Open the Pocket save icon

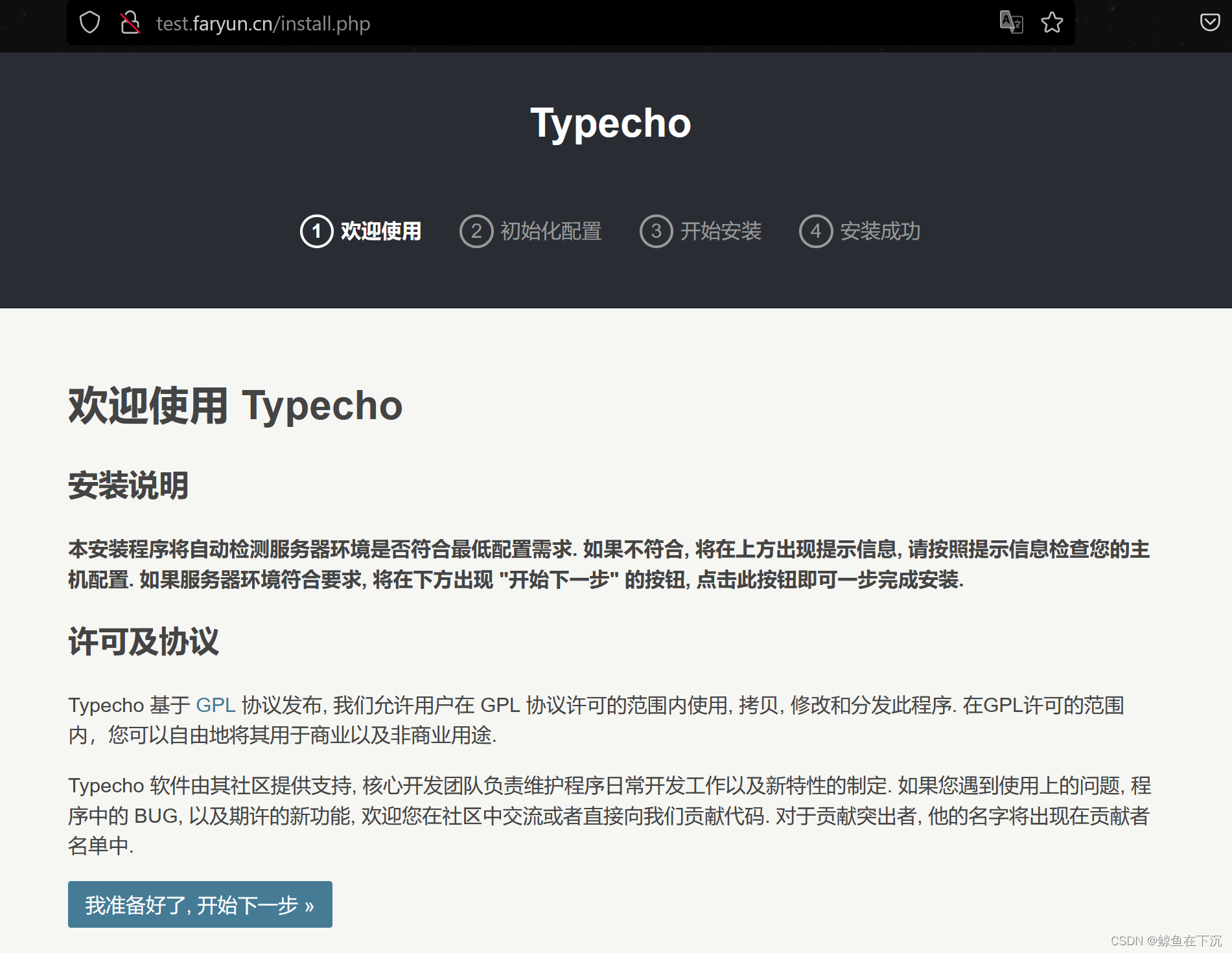click(1210, 23)
